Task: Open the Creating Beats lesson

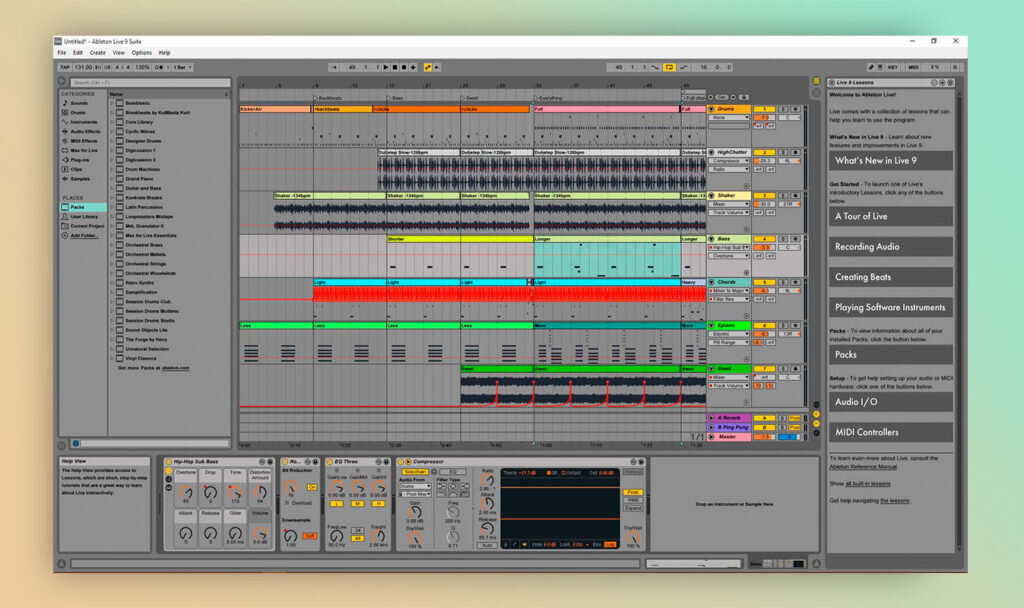Action: tap(891, 277)
